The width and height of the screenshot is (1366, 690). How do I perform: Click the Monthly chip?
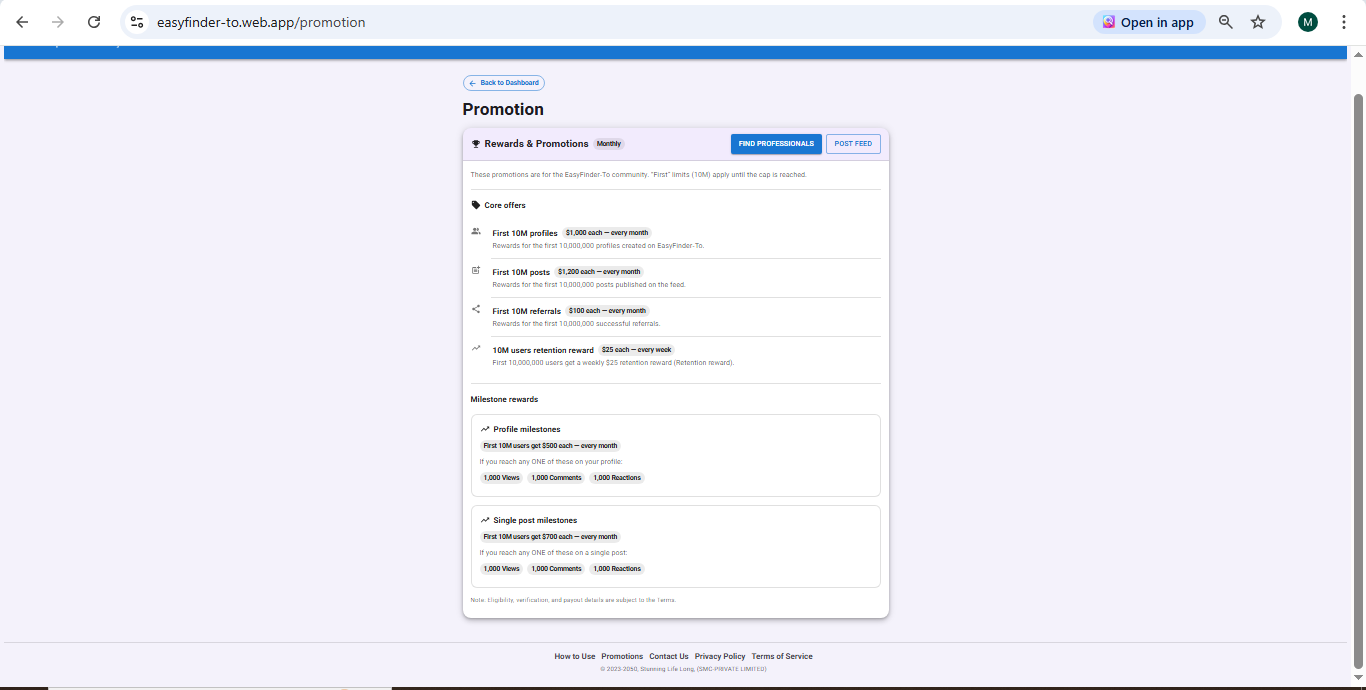point(609,144)
